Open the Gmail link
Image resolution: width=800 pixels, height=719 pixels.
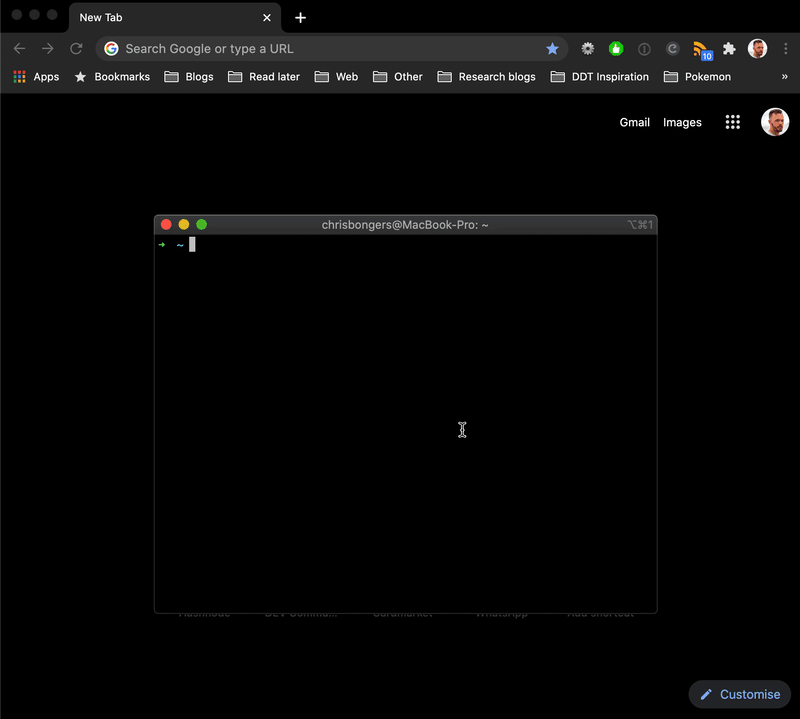pyautogui.click(x=635, y=121)
